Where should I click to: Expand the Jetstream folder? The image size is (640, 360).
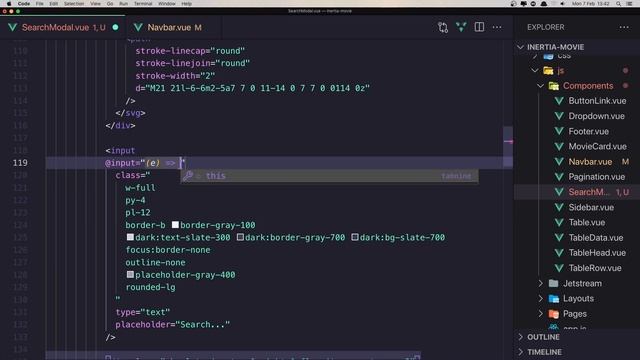540,283
